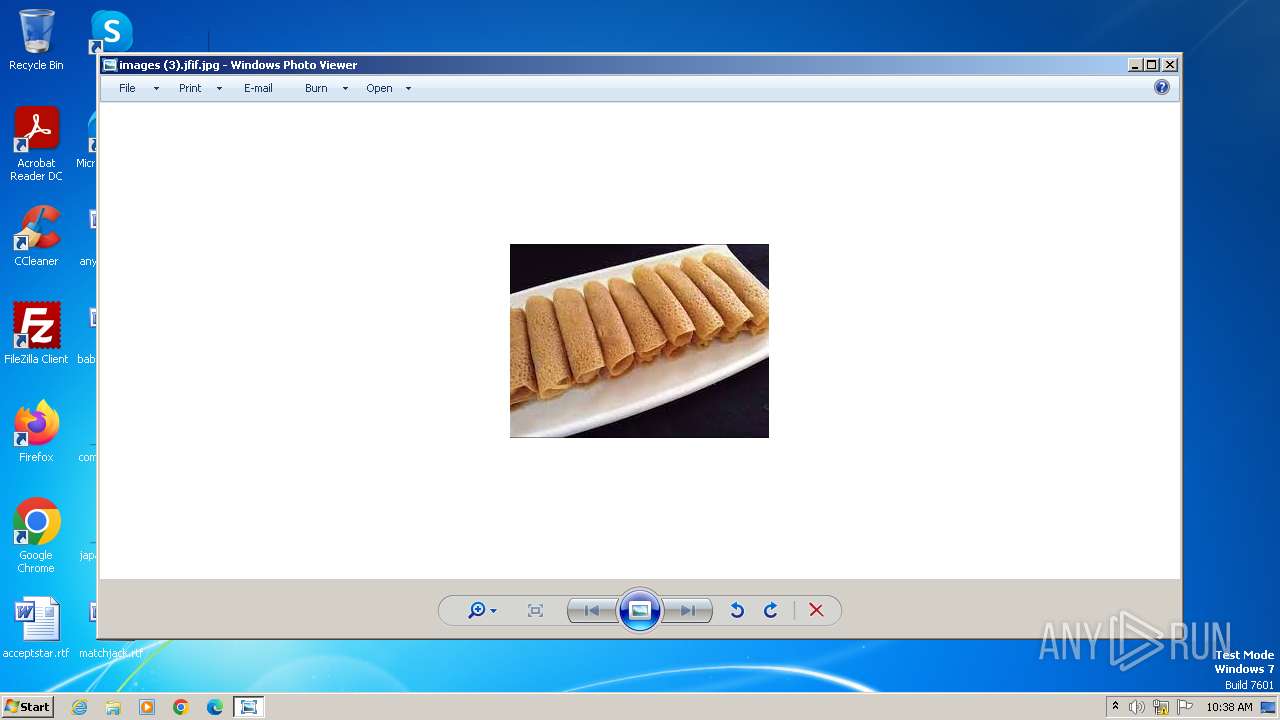Open the Skype desktop shortcut
This screenshot has width=1280, height=720.
(x=111, y=32)
